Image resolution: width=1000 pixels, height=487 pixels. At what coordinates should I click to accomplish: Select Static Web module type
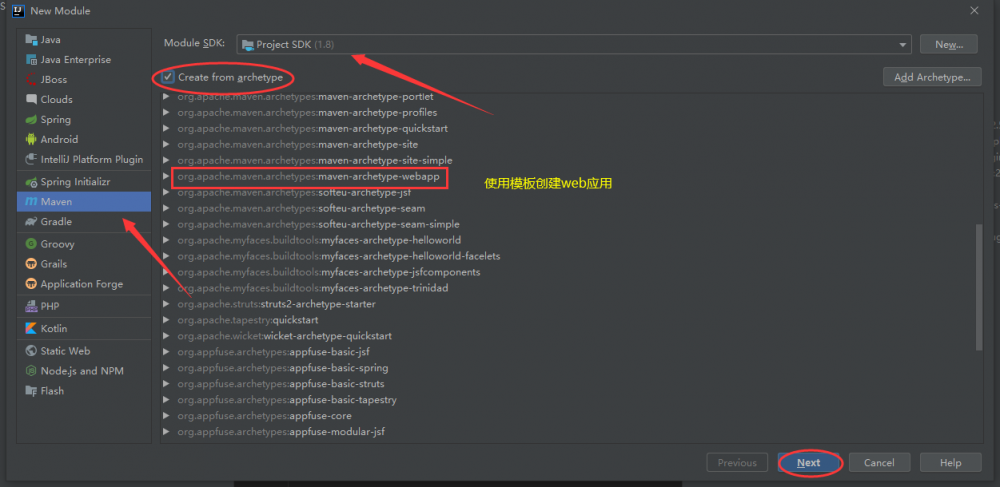click(84, 351)
